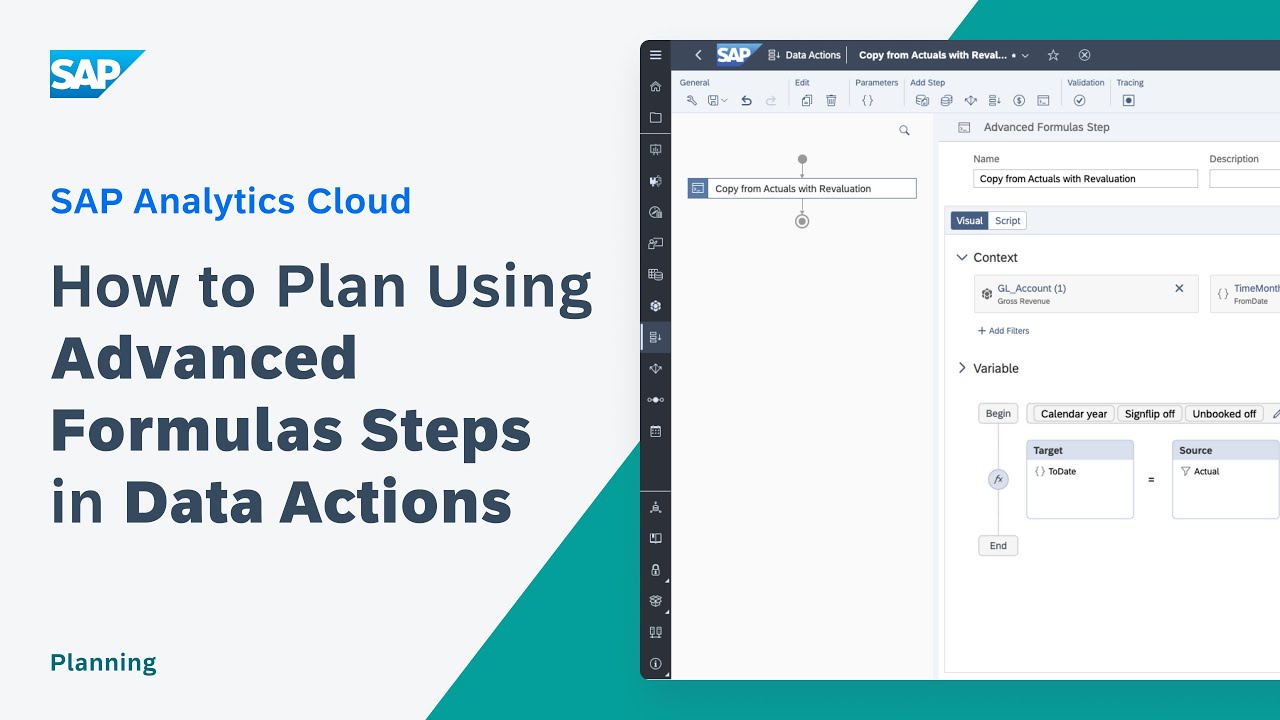The width and height of the screenshot is (1280, 720).
Task: Close the data action with X icon
Action: [1084, 55]
